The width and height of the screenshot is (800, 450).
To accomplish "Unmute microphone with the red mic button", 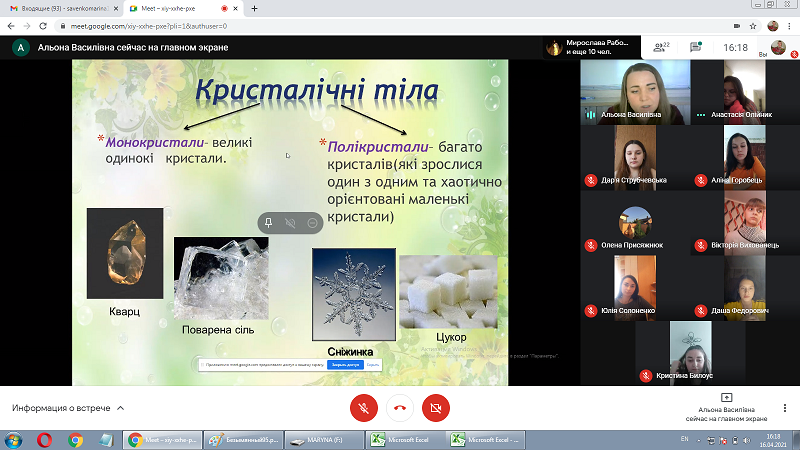I will coord(364,408).
